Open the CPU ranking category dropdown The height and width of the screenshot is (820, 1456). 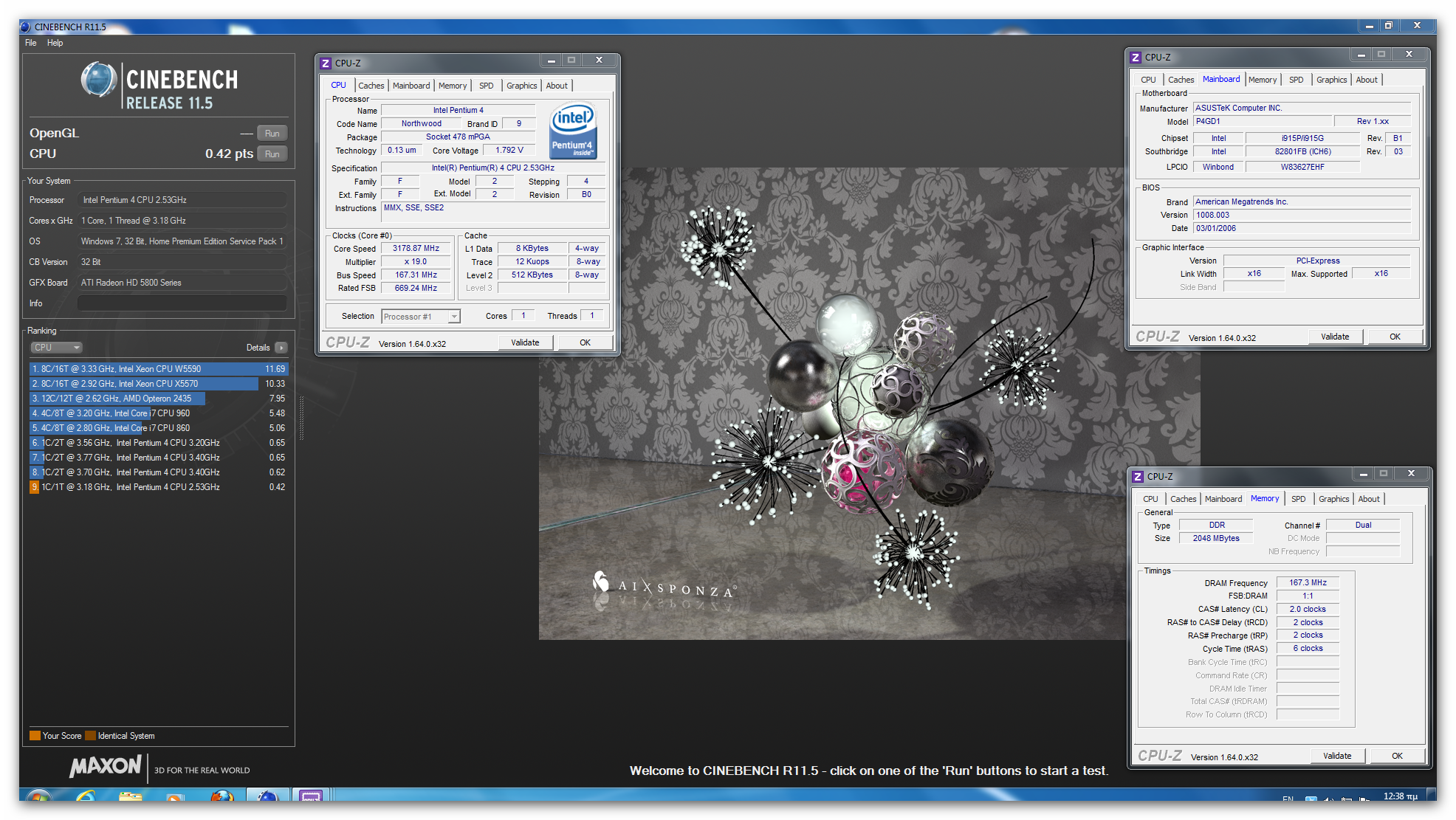pos(56,348)
